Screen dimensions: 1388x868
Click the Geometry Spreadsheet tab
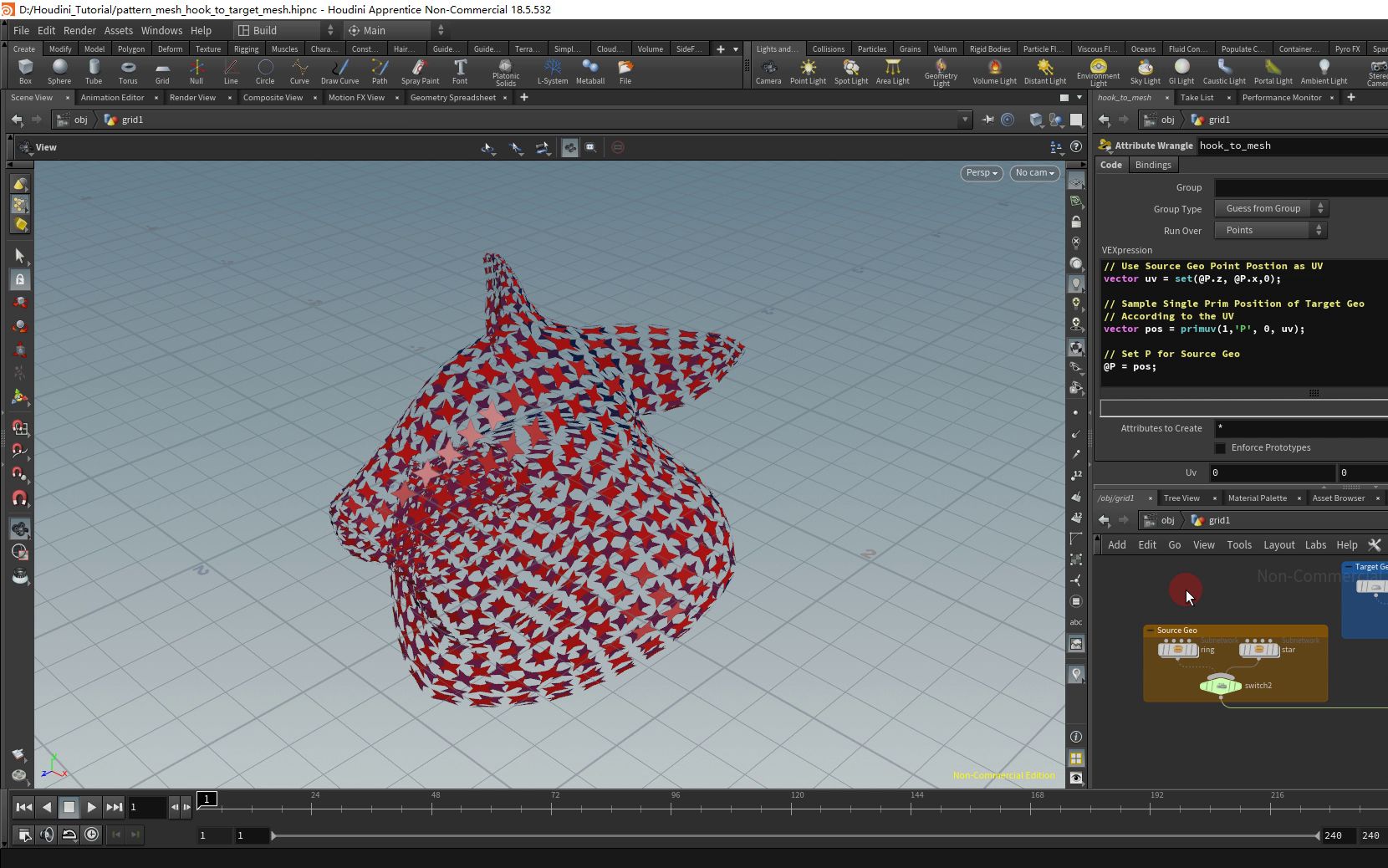(x=452, y=97)
